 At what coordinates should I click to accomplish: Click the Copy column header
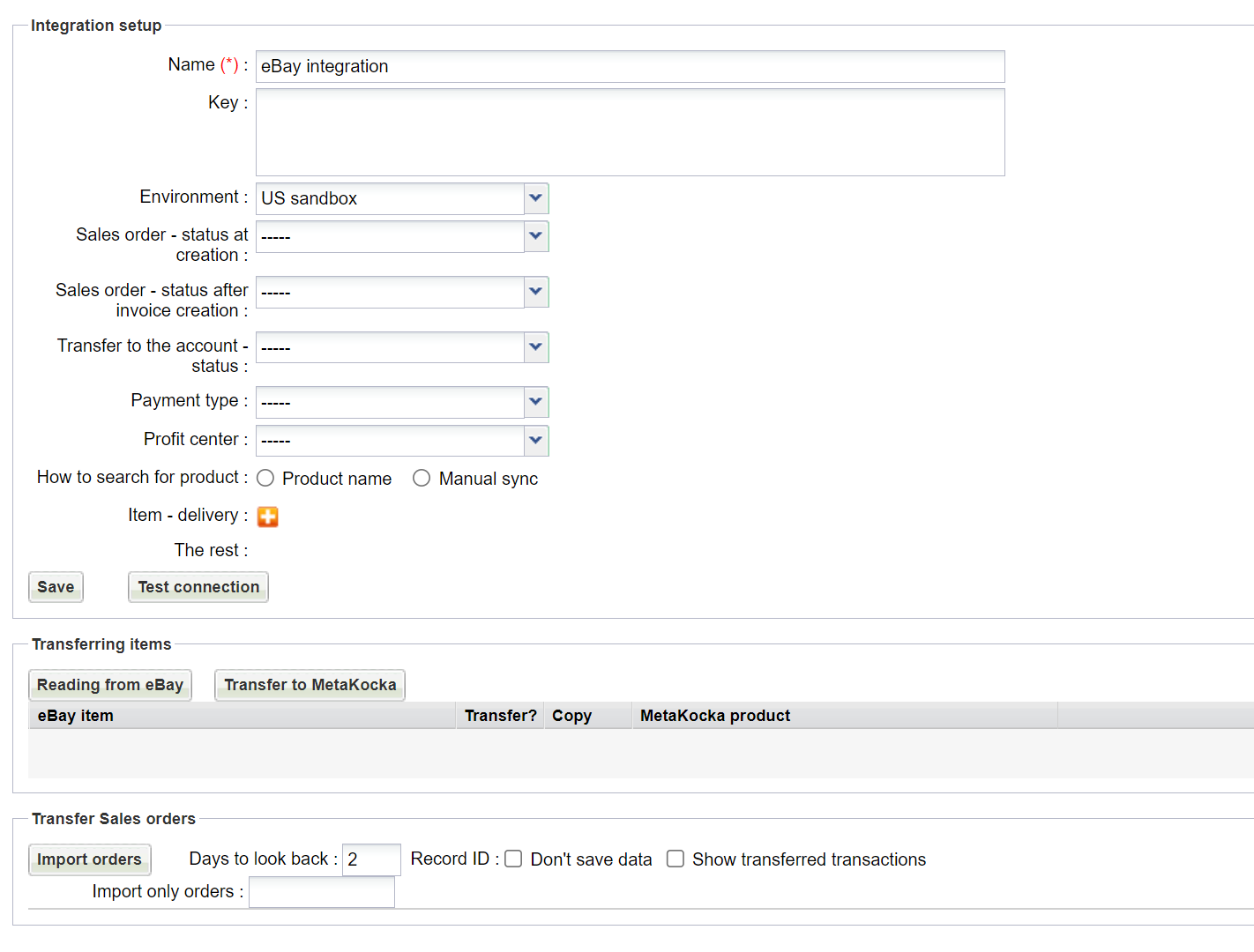588,716
